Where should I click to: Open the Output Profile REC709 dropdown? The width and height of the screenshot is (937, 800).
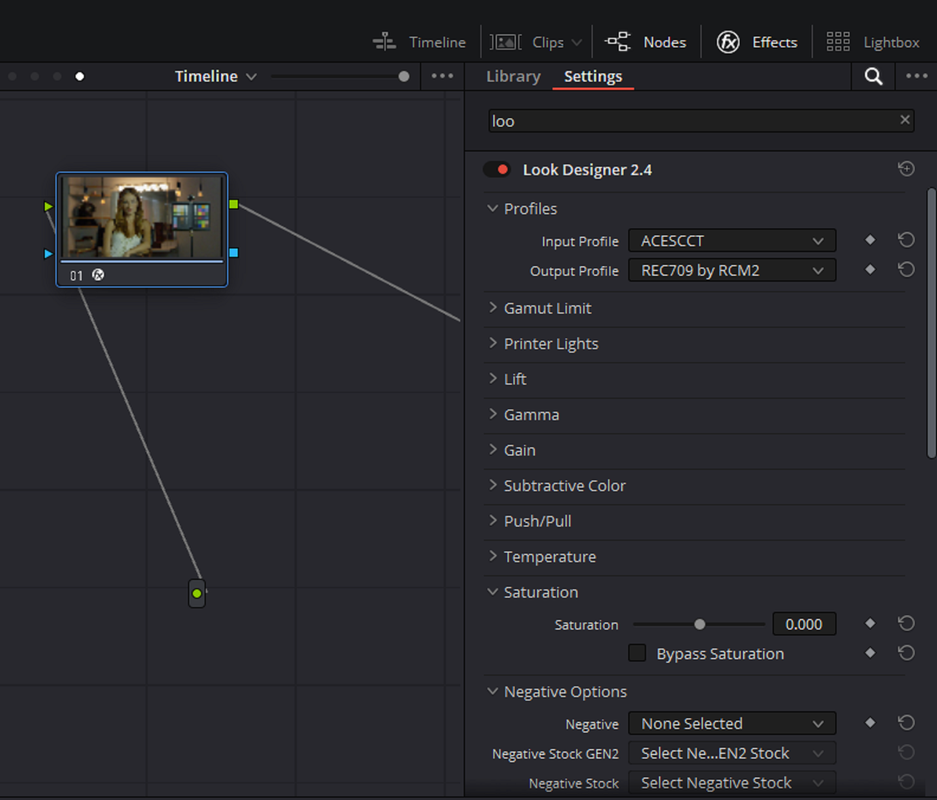pos(732,271)
